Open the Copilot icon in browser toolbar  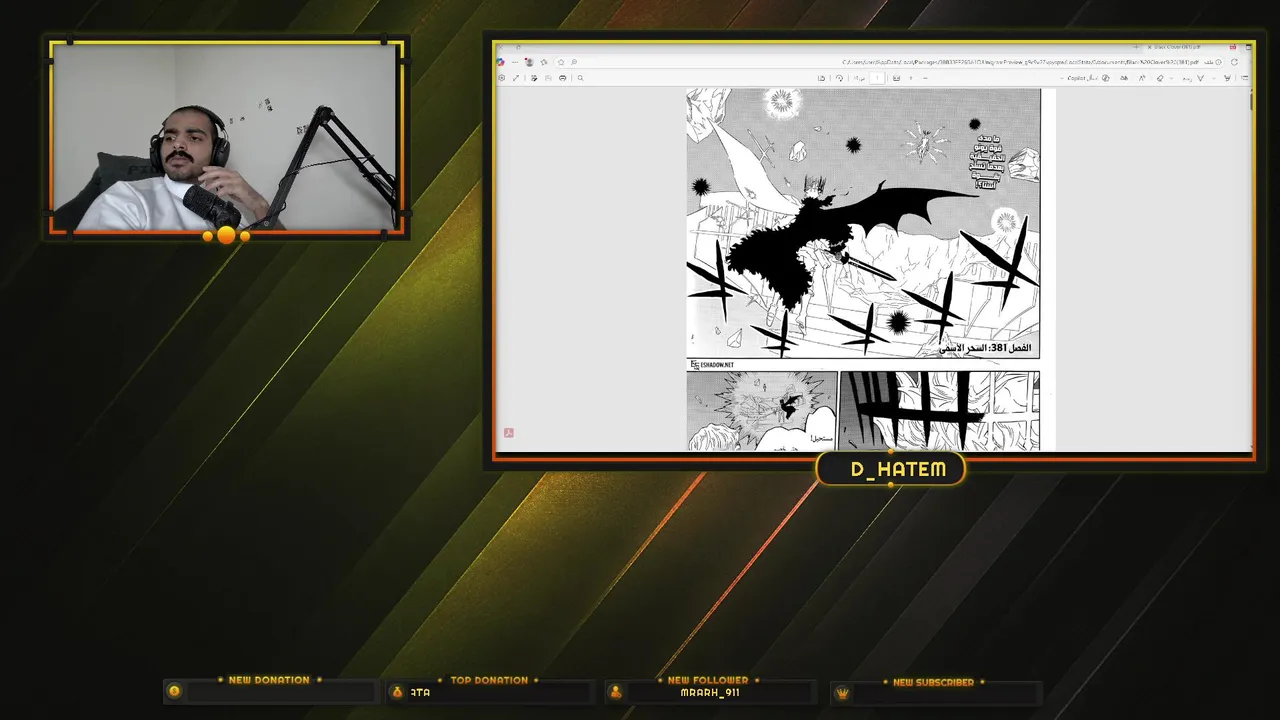click(x=500, y=62)
